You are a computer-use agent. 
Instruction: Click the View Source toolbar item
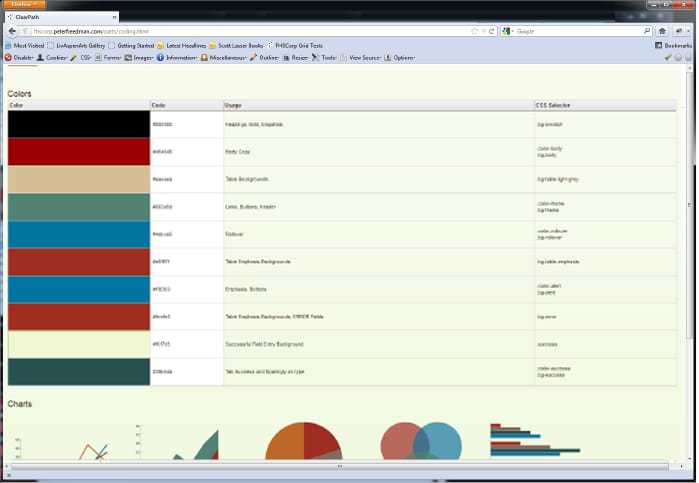coord(361,58)
